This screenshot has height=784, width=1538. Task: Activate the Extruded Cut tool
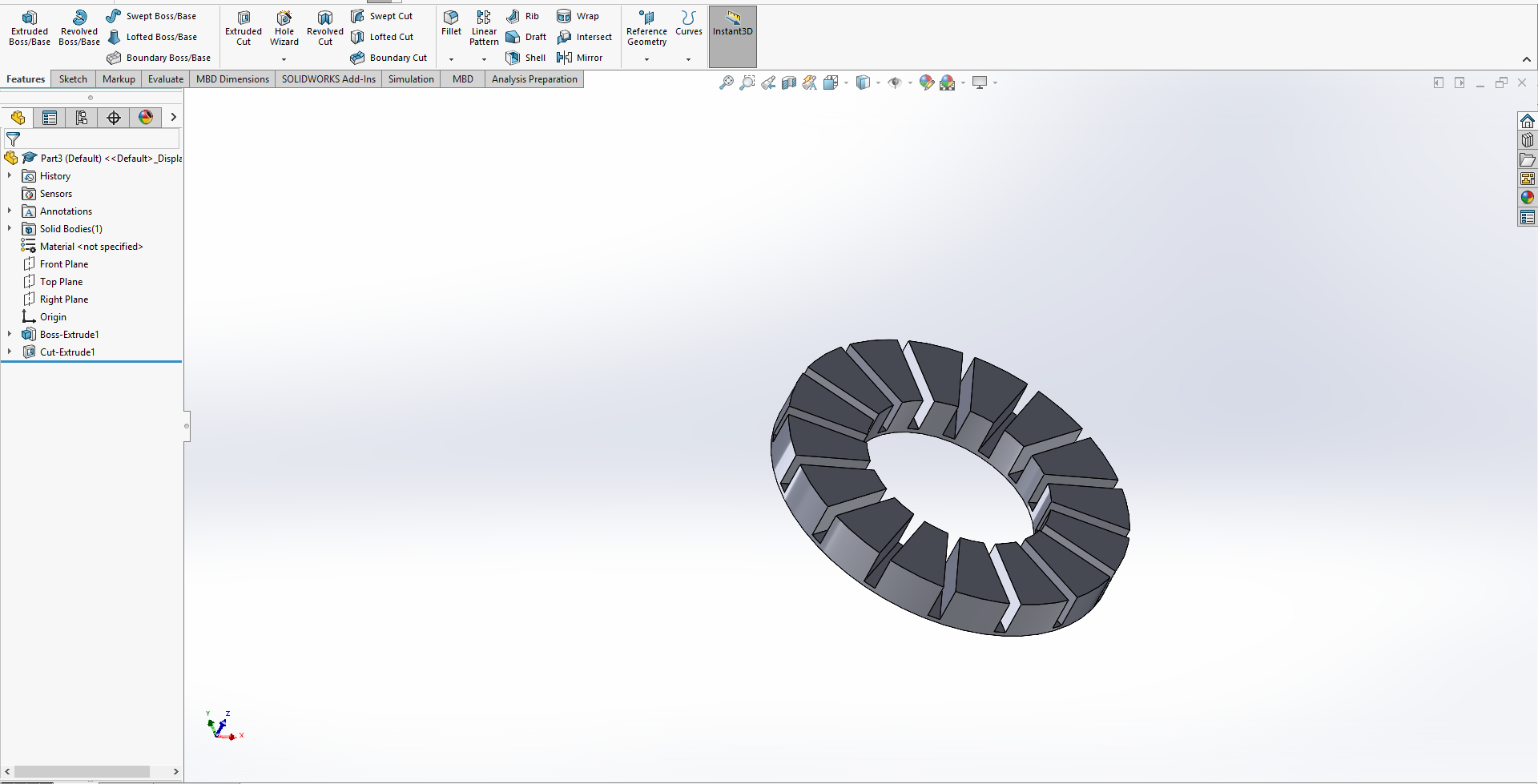pyautogui.click(x=244, y=28)
